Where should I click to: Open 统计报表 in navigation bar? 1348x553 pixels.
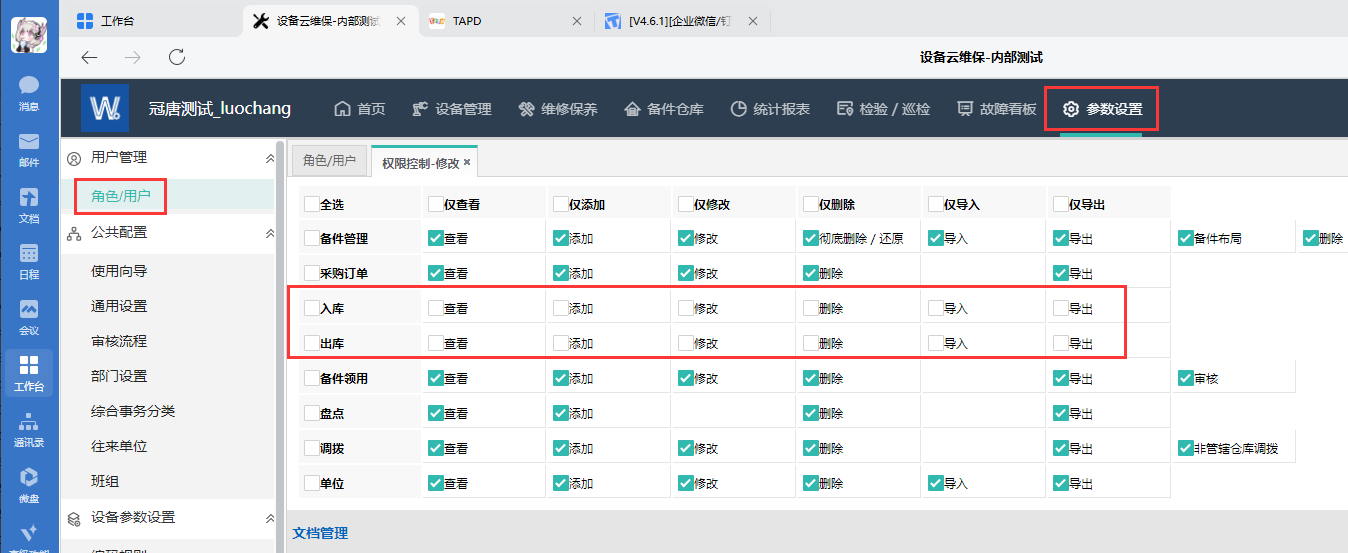769,109
